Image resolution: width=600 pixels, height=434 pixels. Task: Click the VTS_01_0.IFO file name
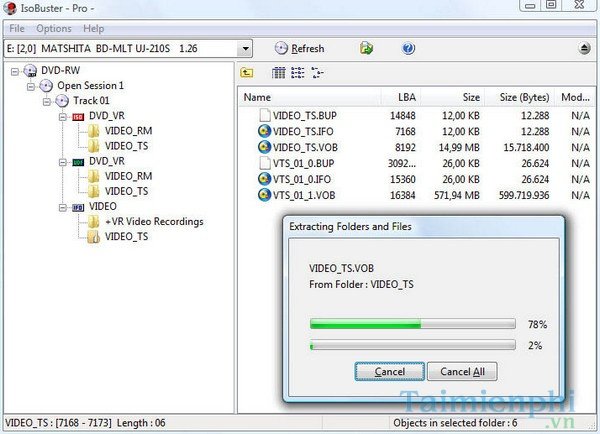(302, 179)
